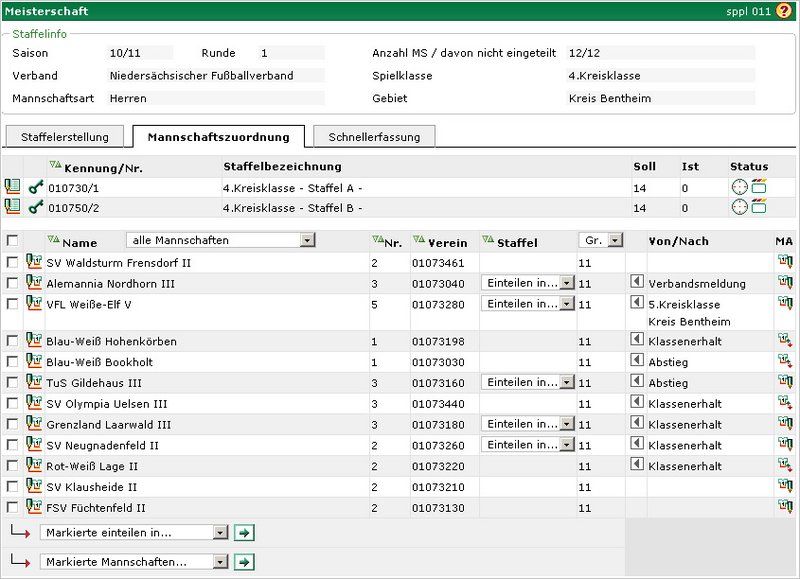Sort by Verein using the sort icon
Viewport: 800px width, 579px height.
click(420, 241)
